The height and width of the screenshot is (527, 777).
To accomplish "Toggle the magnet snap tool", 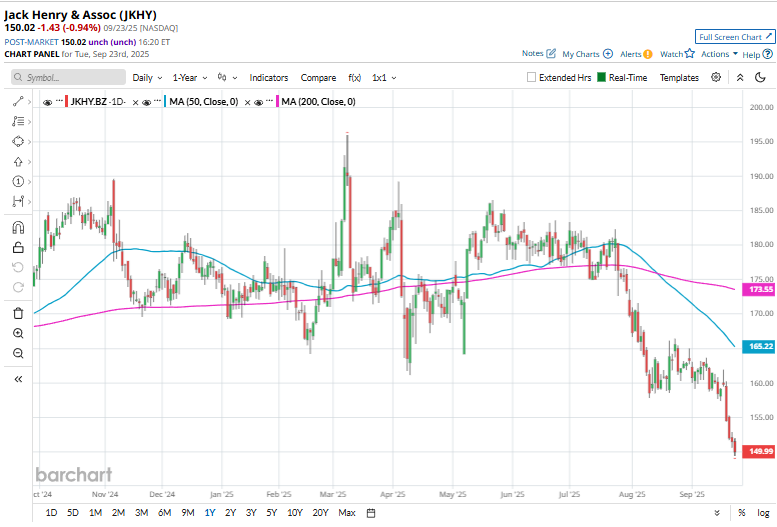I will point(18,228).
